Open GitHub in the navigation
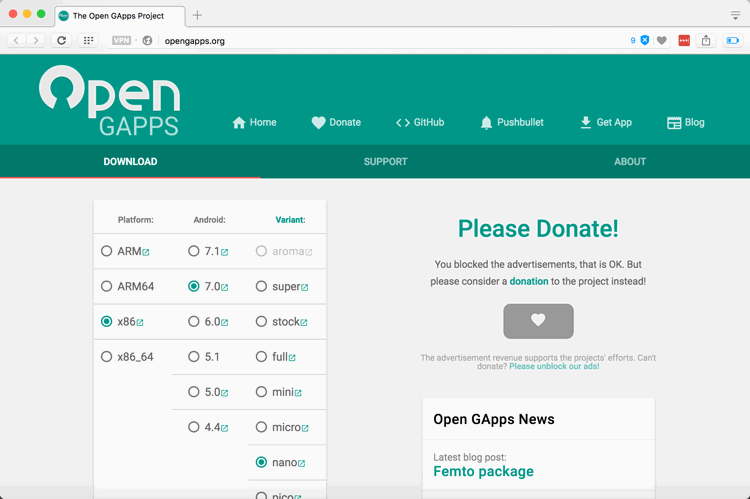The height and width of the screenshot is (499, 750). click(420, 122)
